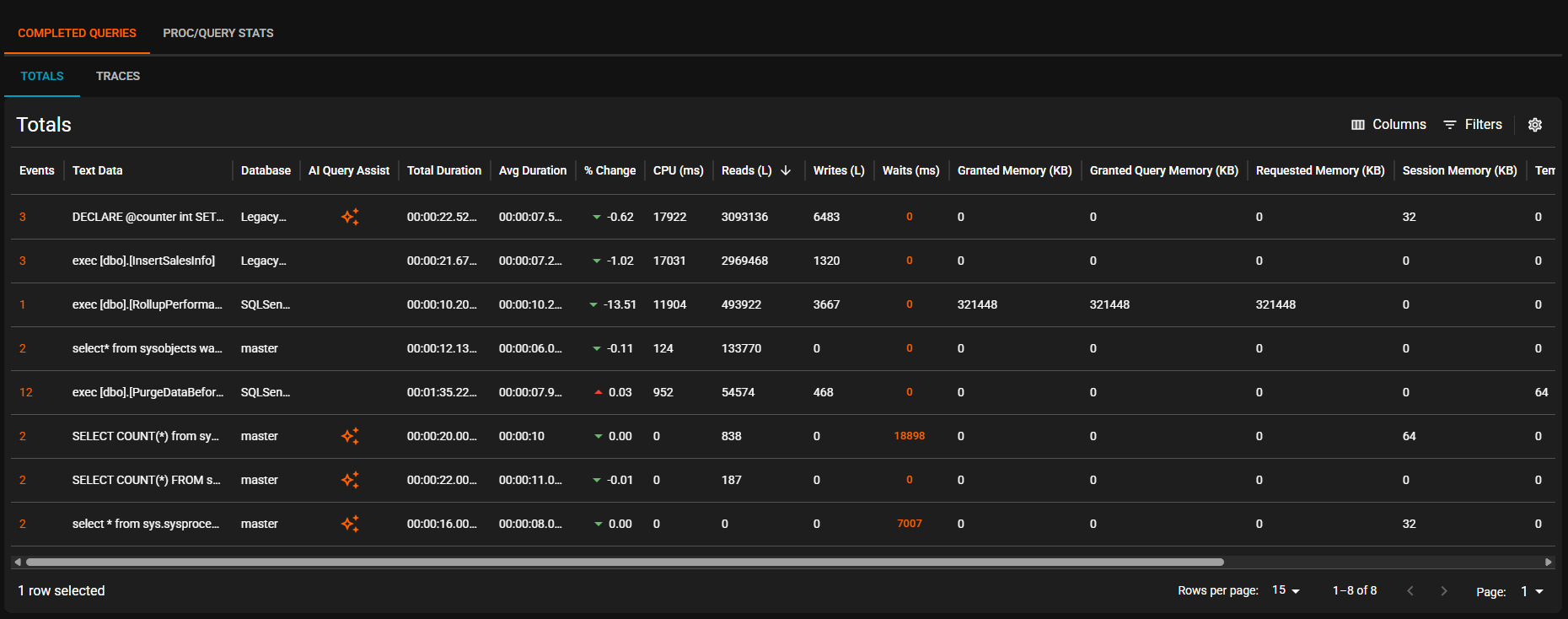Select the Completed Queries tab
The height and width of the screenshot is (619, 1568).
coord(77,33)
